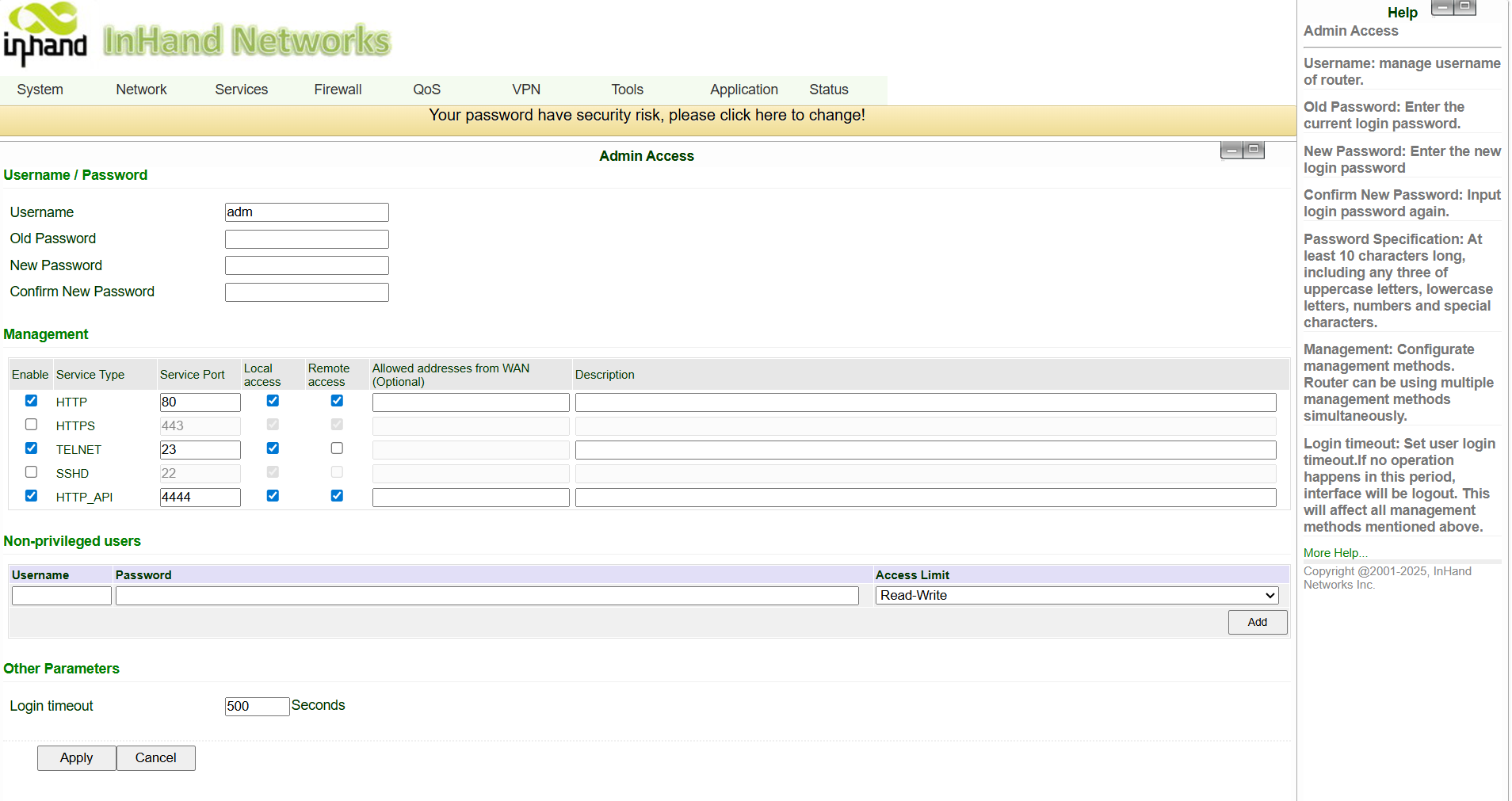Disable the HTTP service checkbox
Viewport: 1512px width, 801px height.
[31, 401]
